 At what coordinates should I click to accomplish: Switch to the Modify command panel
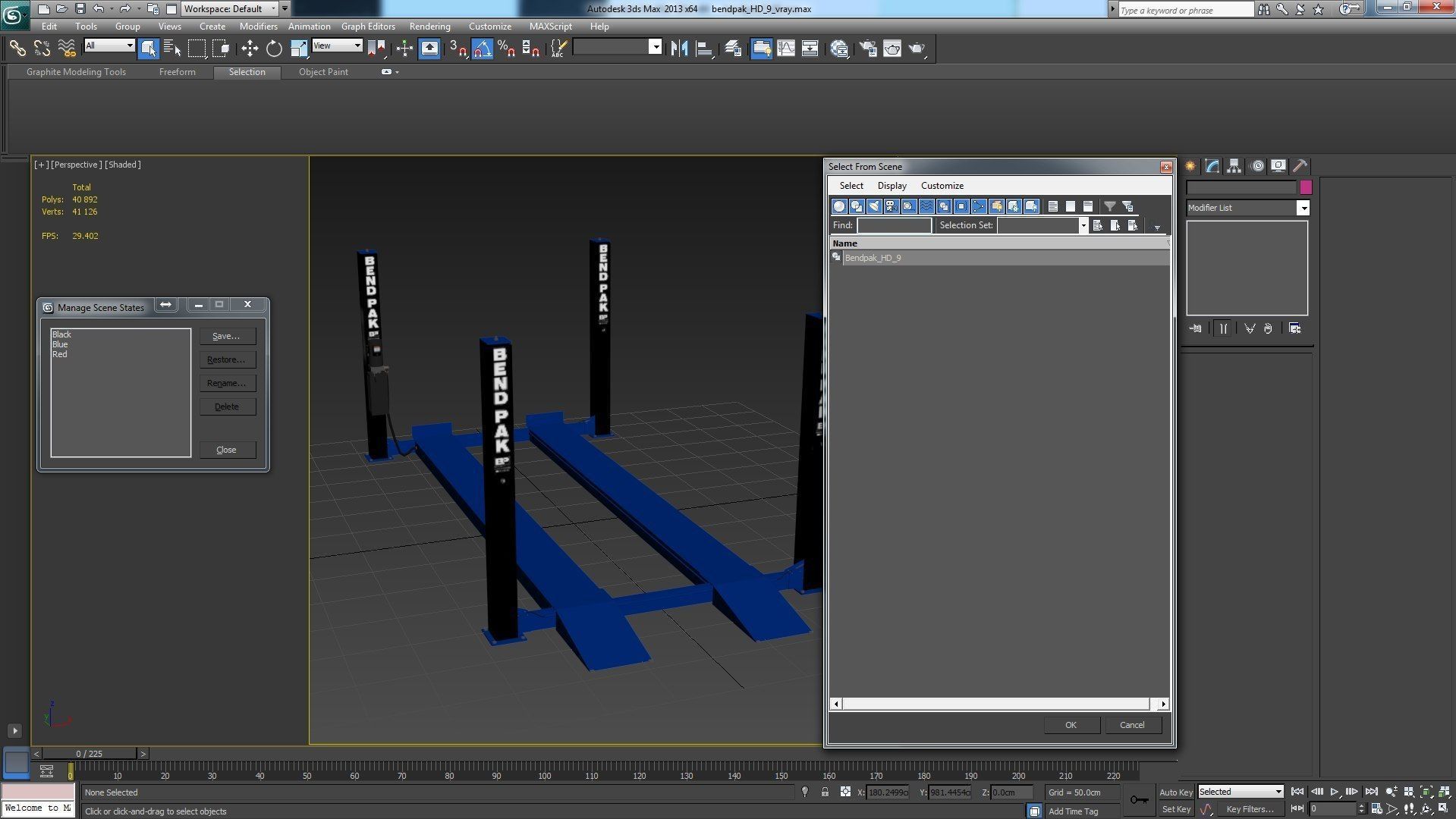(1212, 166)
